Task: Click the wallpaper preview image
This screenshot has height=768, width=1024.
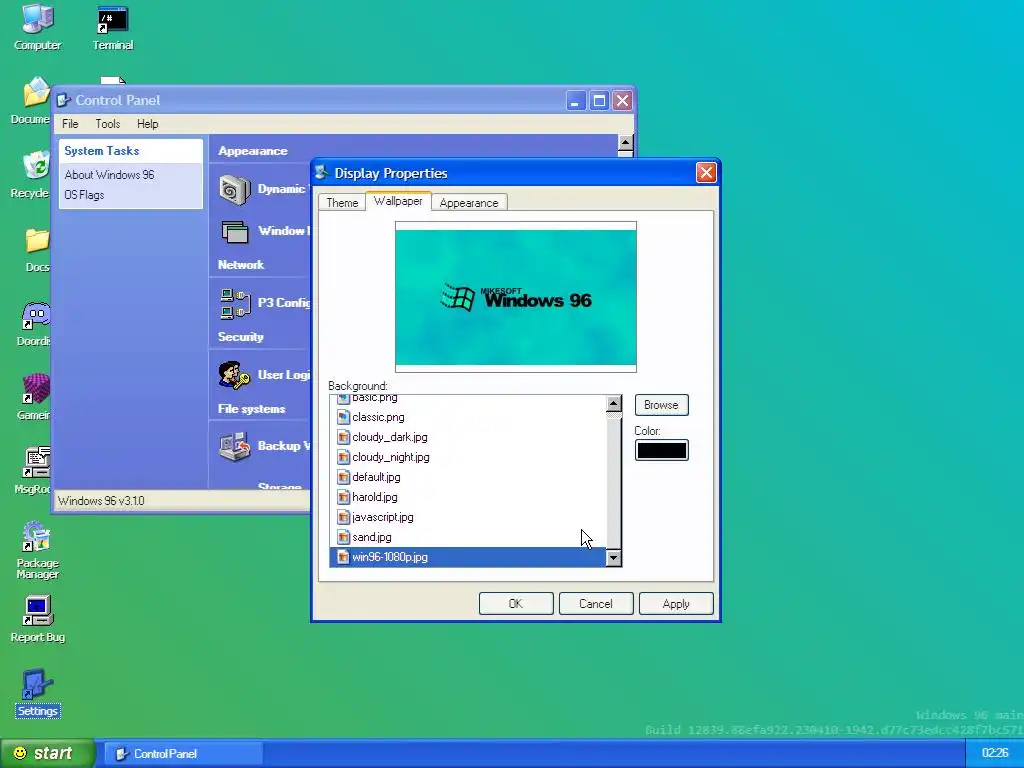Action: click(516, 297)
